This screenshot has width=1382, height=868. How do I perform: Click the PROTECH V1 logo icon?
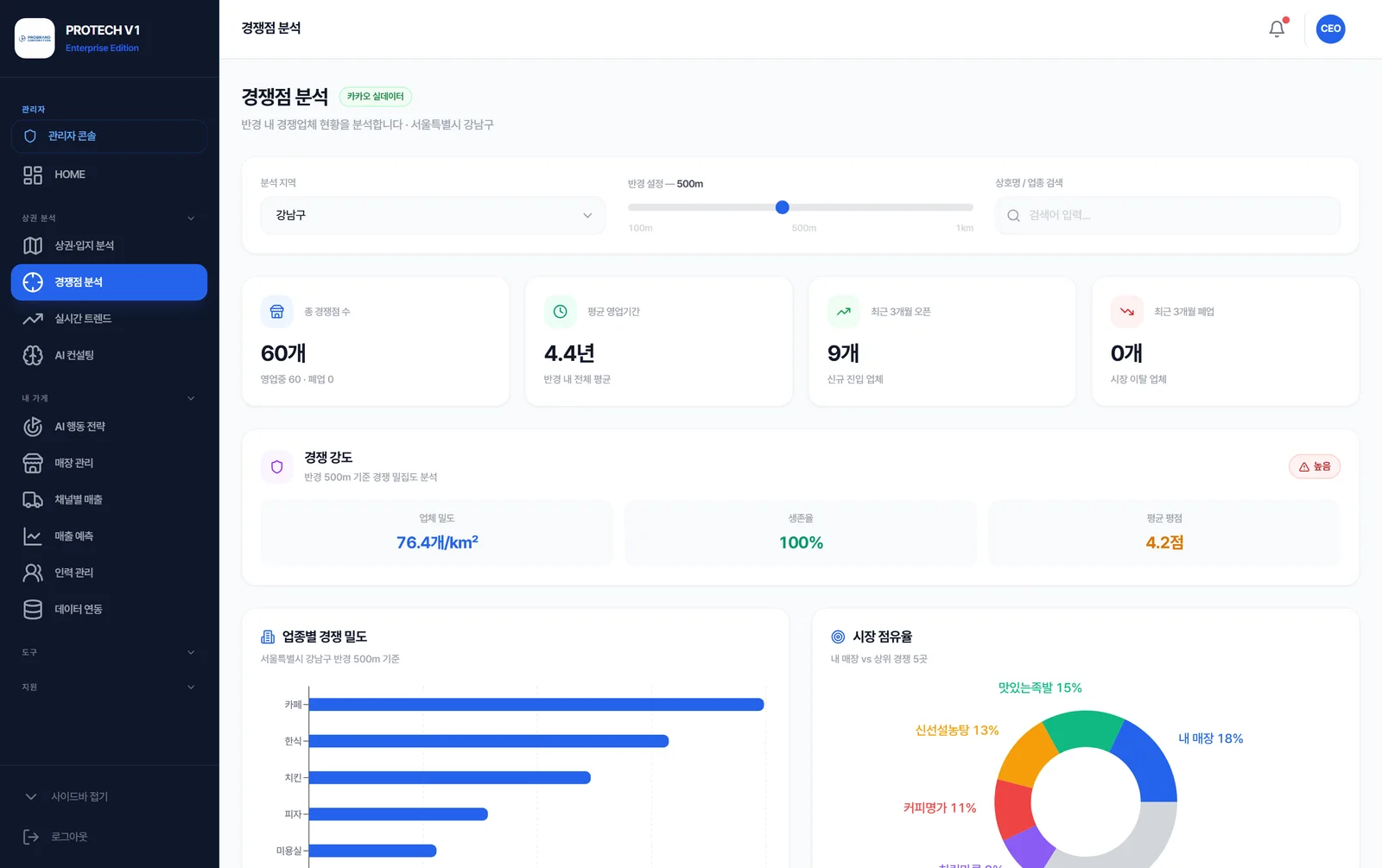point(35,38)
